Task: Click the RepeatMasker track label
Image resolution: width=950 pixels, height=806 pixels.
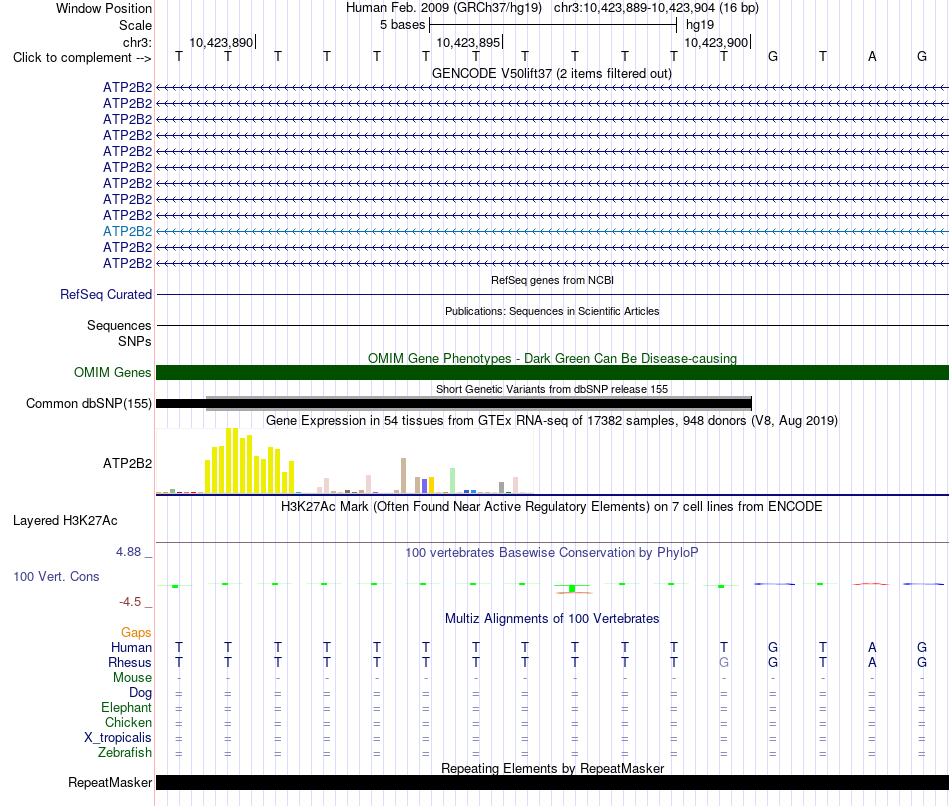Action: click(x=110, y=782)
